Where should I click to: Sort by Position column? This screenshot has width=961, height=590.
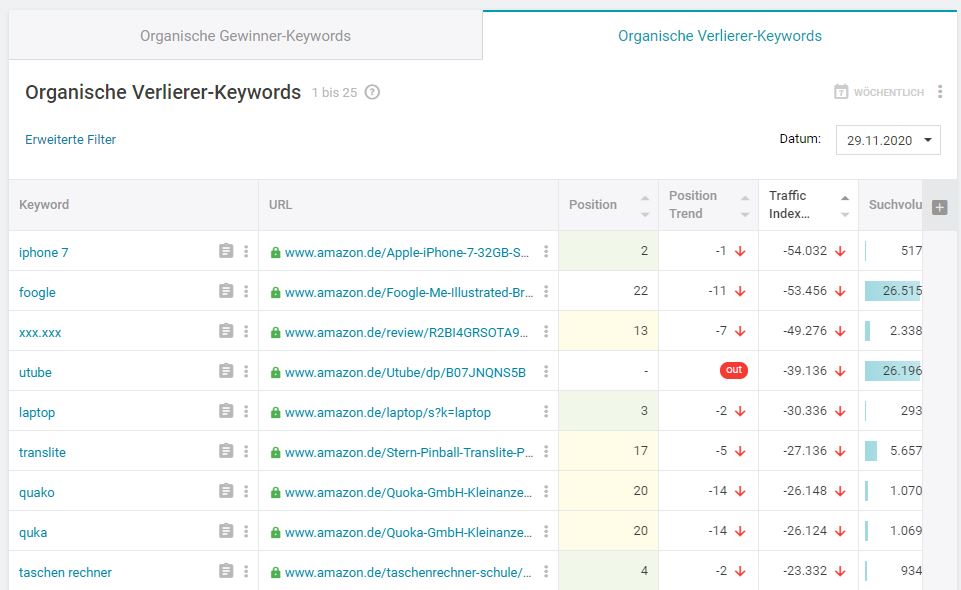[645, 206]
